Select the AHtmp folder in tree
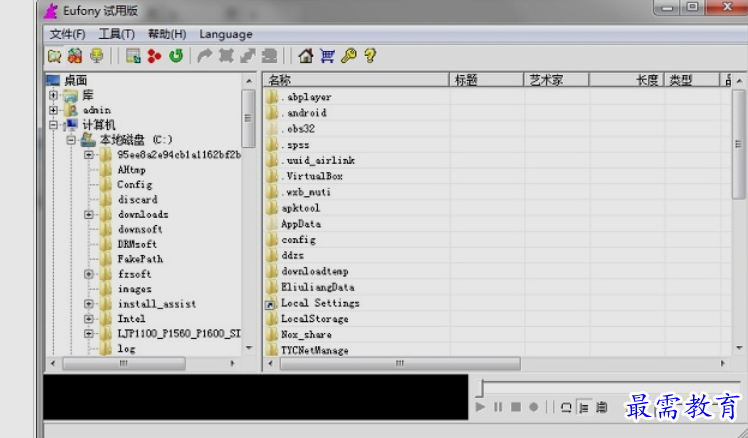 click(132, 169)
